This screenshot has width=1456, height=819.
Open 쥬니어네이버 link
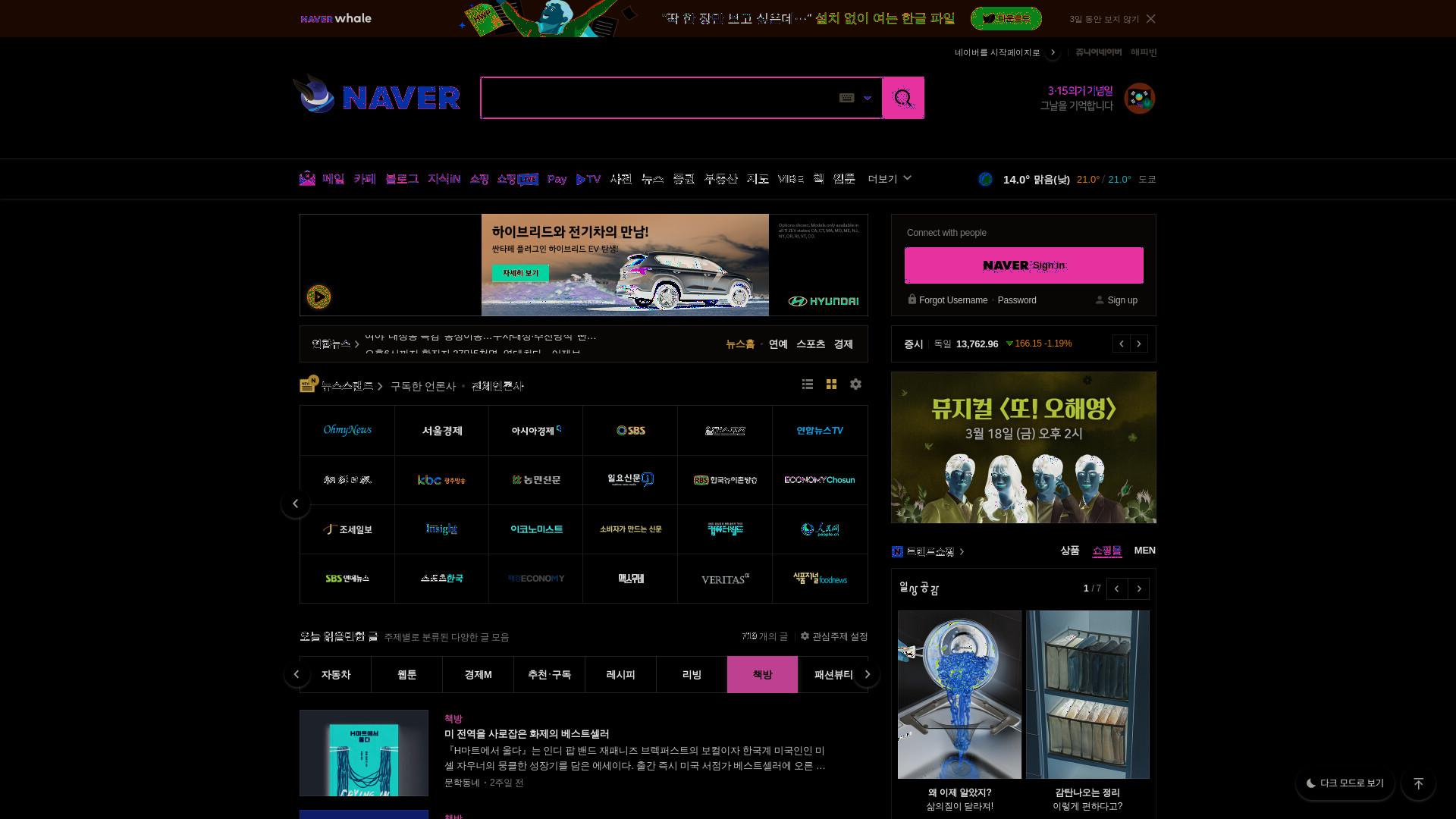pyautogui.click(x=1098, y=52)
